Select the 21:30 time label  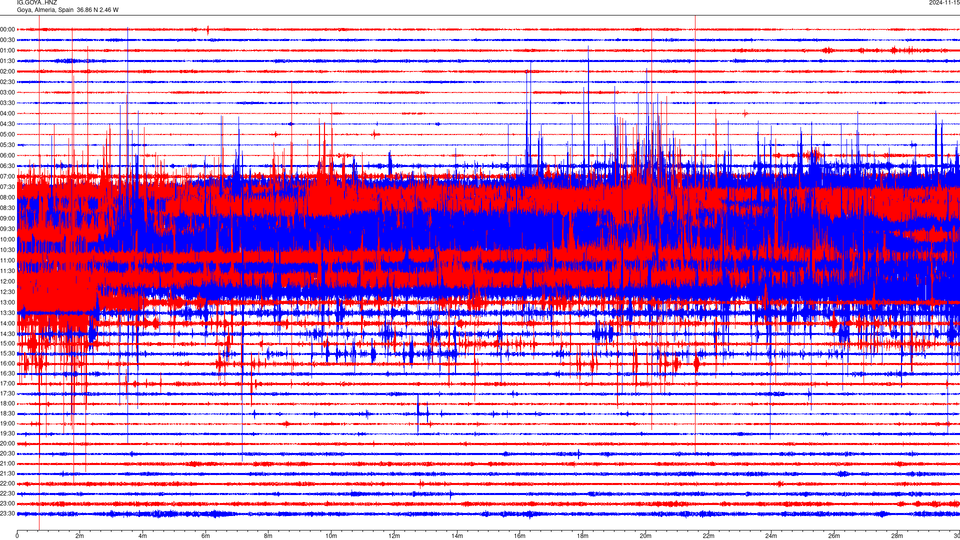[x=7, y=474]
